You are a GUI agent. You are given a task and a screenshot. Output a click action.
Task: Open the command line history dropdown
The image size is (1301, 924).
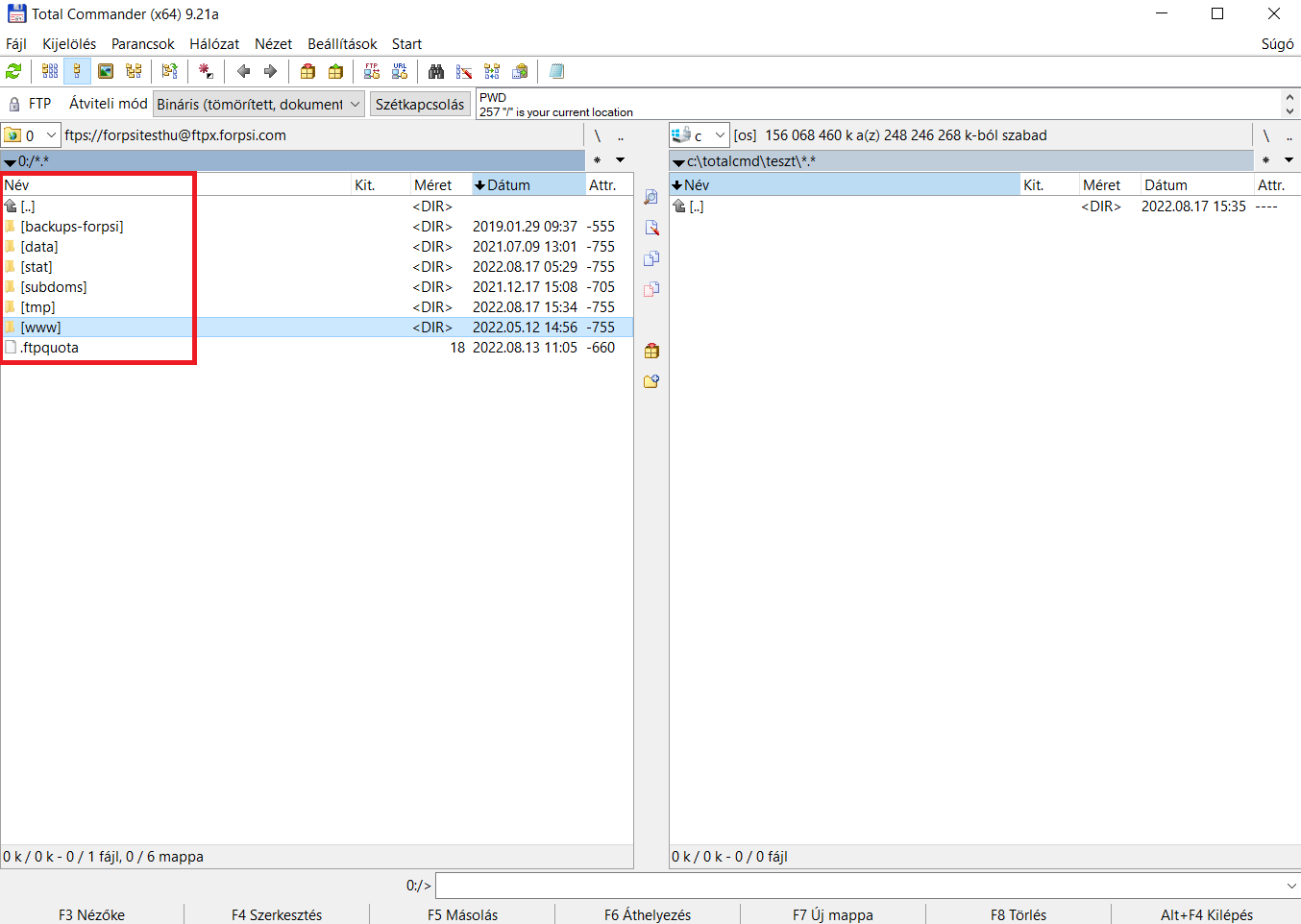point(1291,886)
